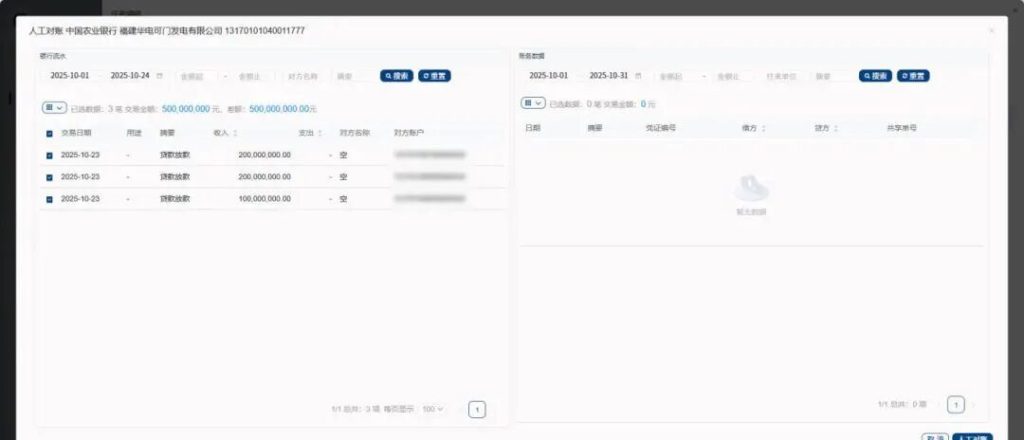Click the 凭证编号 column header in ledger table
Viewport: 1024px width, 440px height.
661,128
